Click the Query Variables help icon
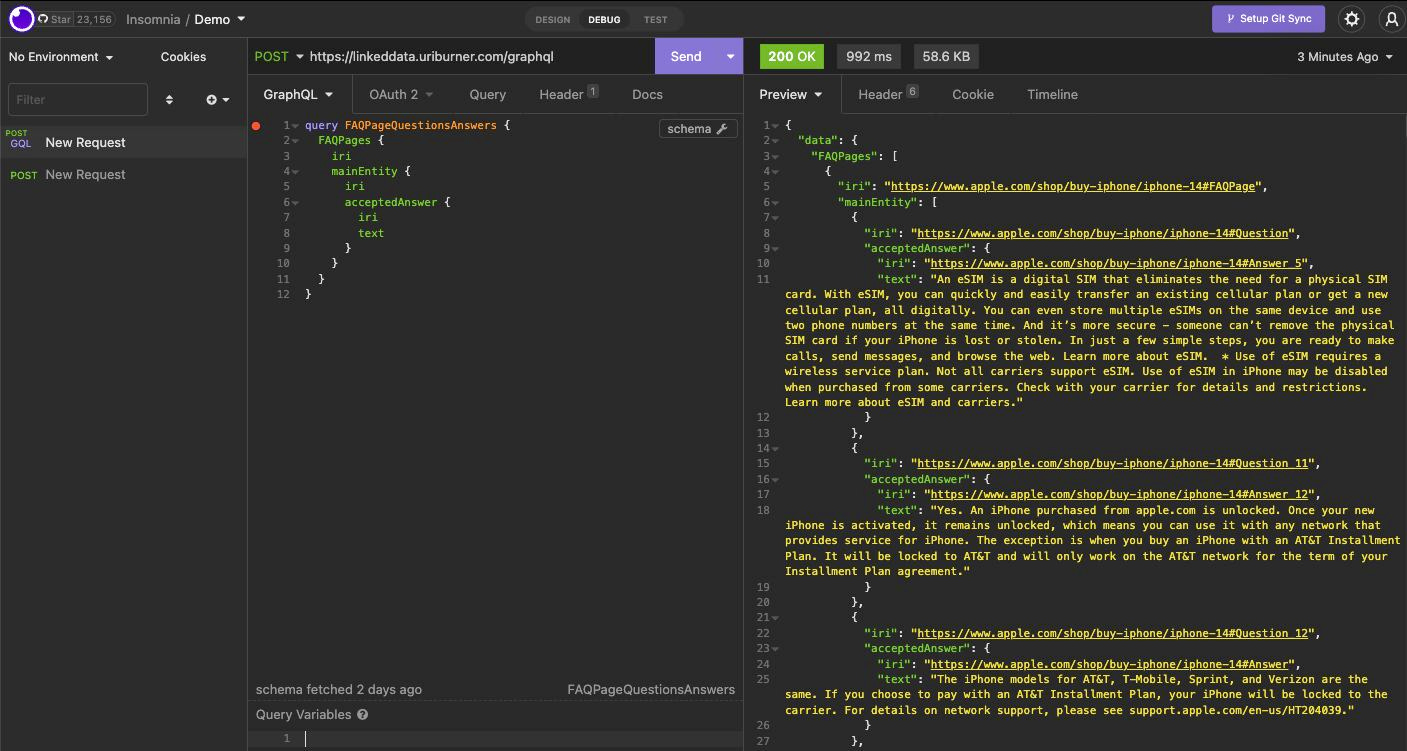 (x=363, y=715)
